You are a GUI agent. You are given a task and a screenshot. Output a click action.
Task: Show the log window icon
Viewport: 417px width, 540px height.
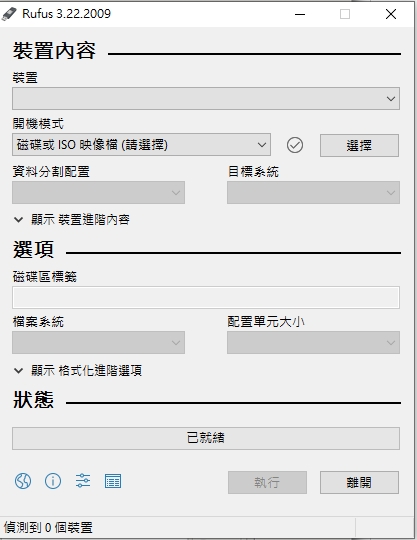113,481
